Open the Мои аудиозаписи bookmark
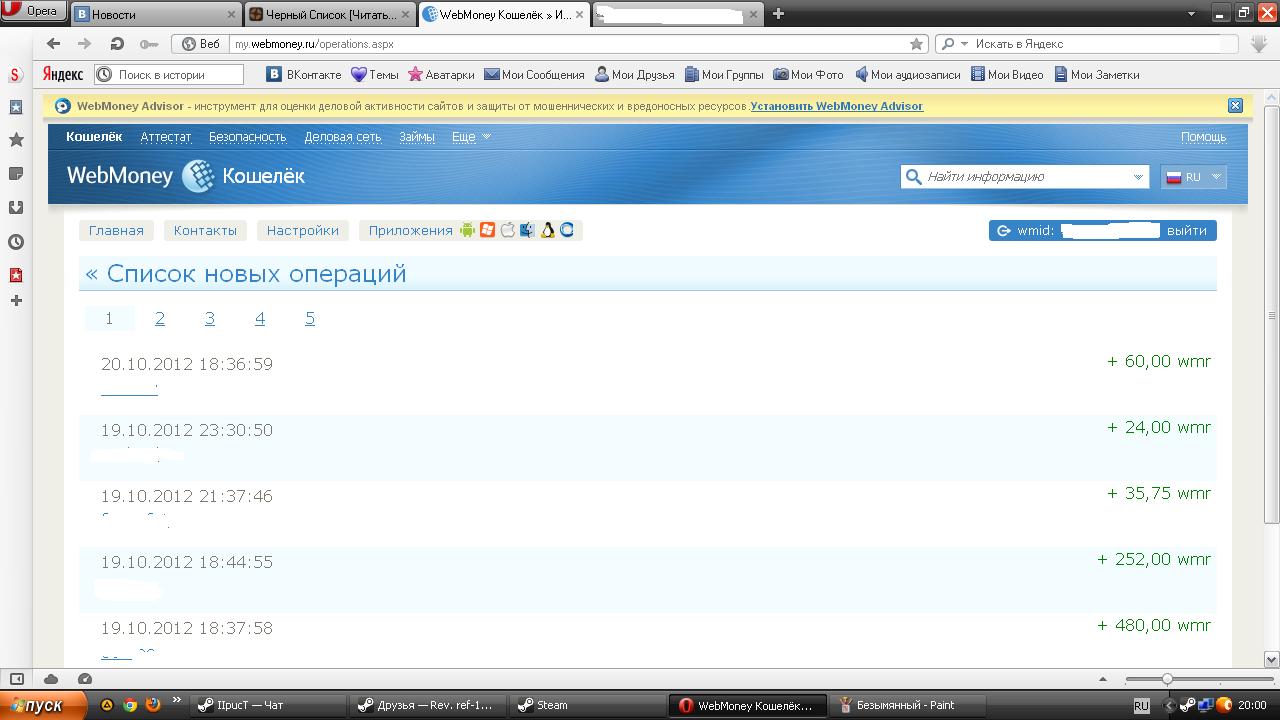The width and height of the screenshot is (1280, 720). point(907,75)
